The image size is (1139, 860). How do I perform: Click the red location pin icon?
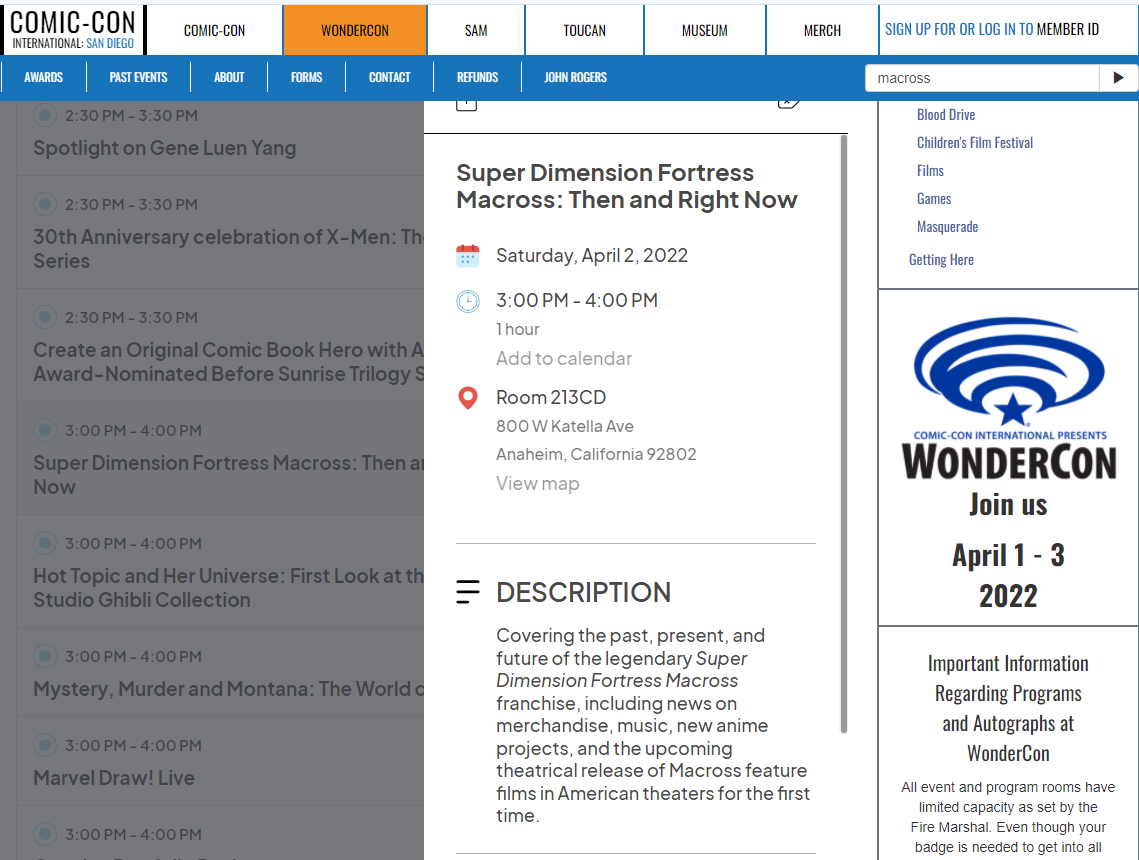[x=468, y=397]
